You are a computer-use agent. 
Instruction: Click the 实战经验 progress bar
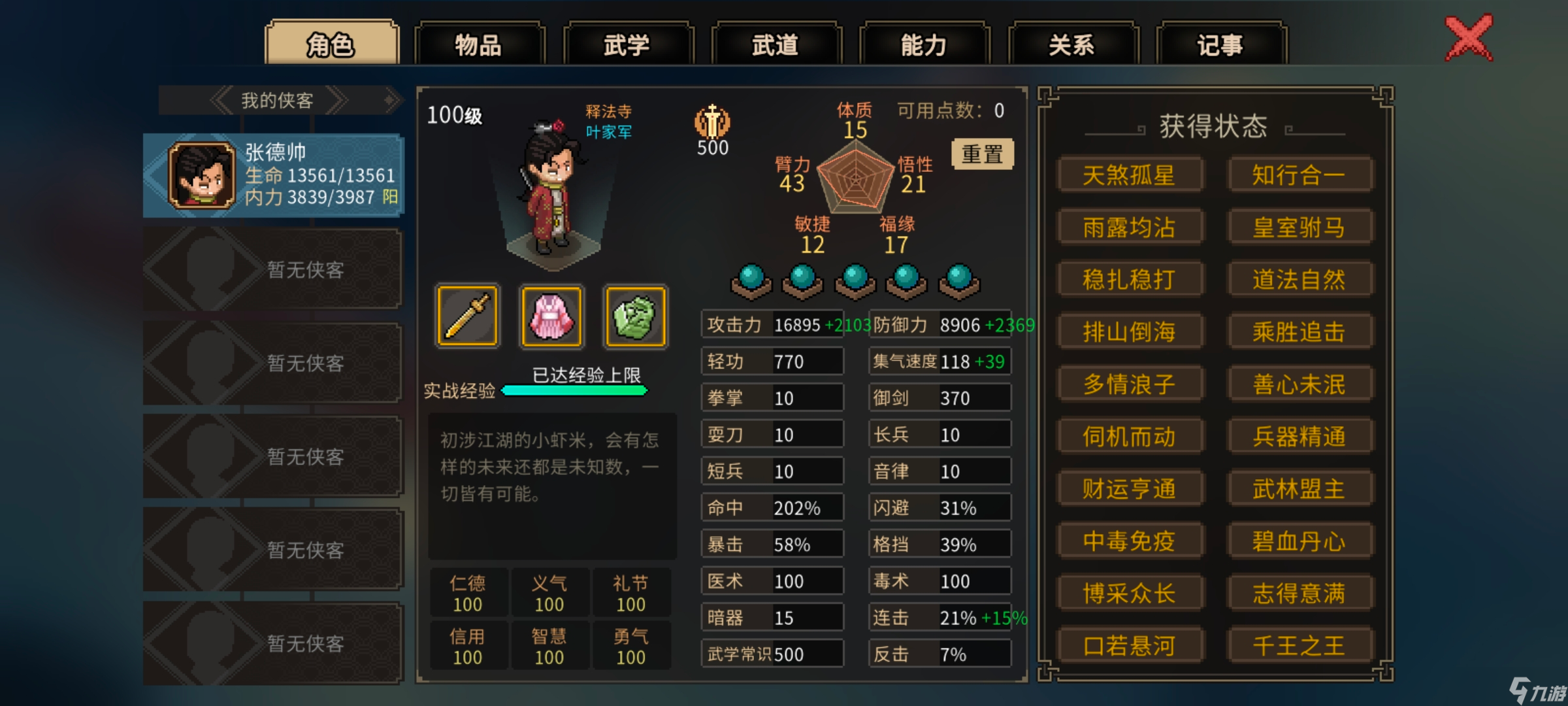(574, 391)
